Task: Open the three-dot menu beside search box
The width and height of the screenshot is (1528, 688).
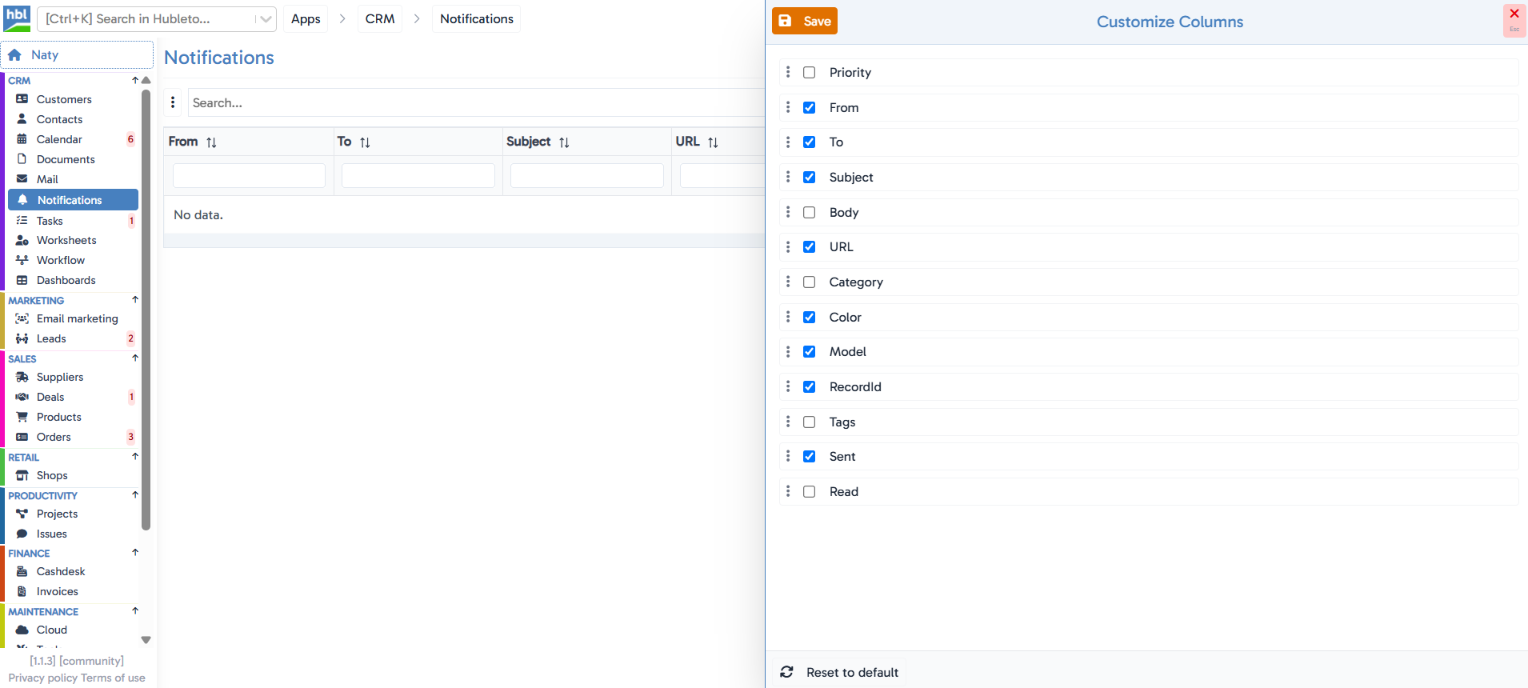Action: point(173,102)
